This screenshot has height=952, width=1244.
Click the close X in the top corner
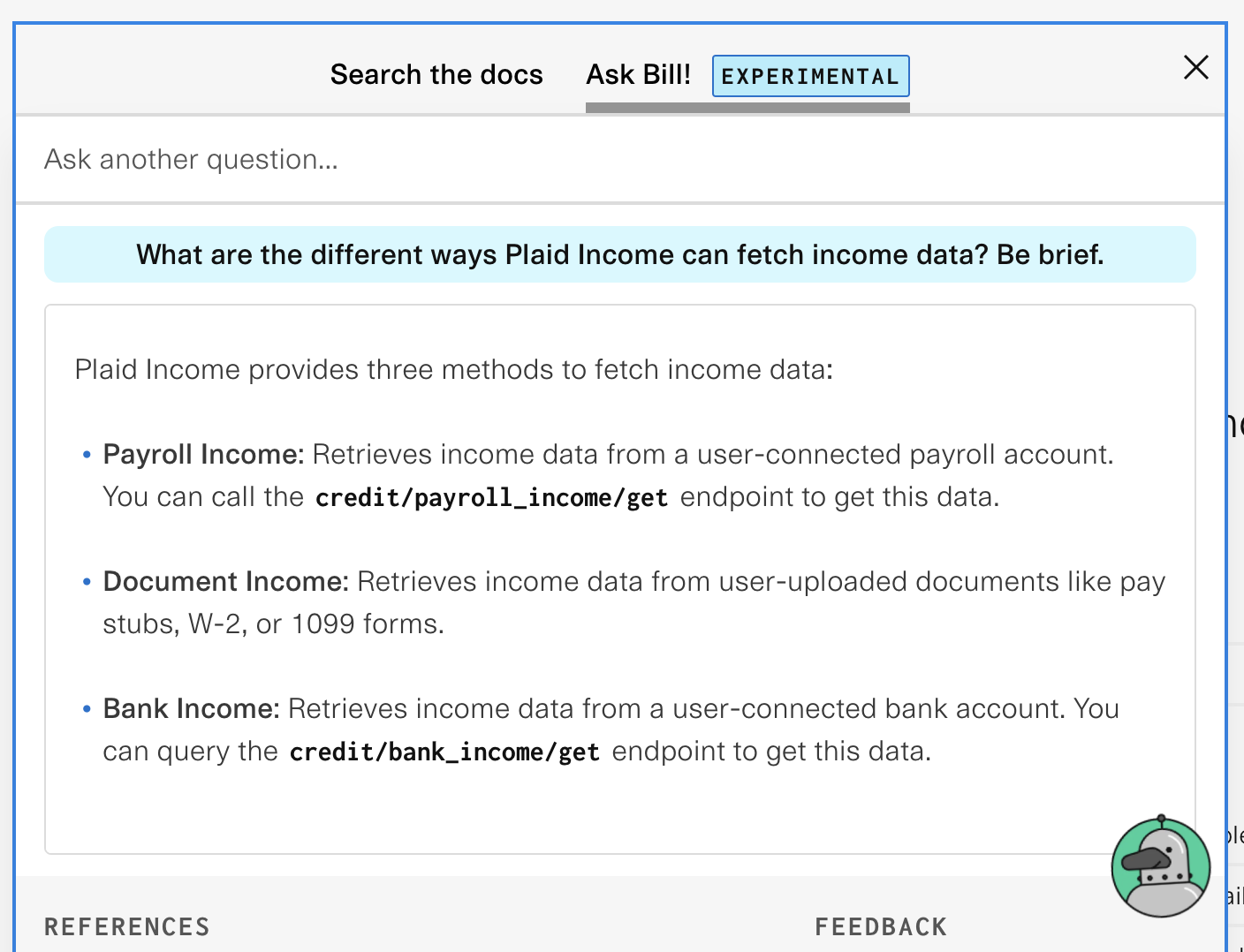tap(1195, 67)
